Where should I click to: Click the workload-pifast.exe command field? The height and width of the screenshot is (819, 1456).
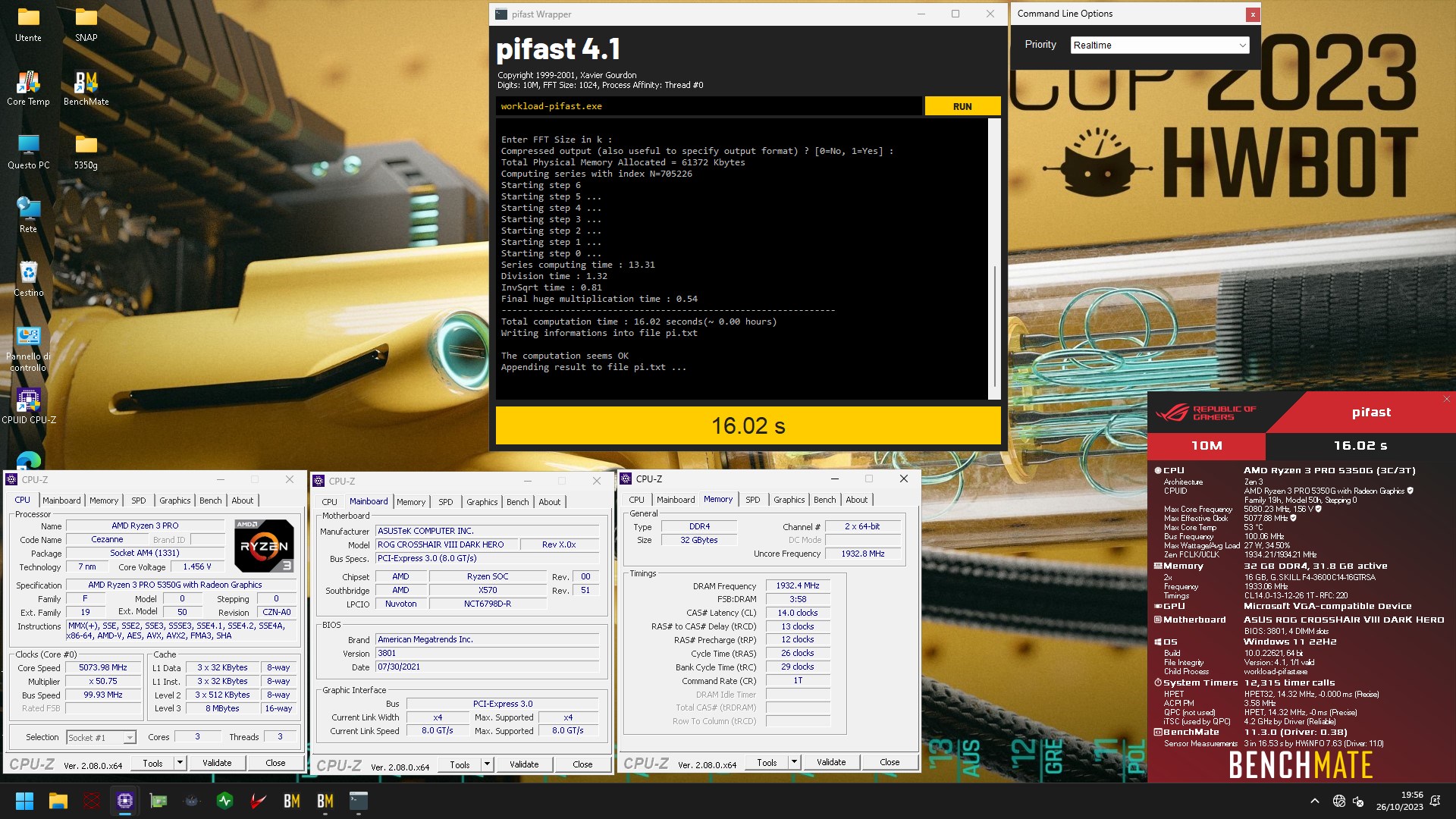709,106
